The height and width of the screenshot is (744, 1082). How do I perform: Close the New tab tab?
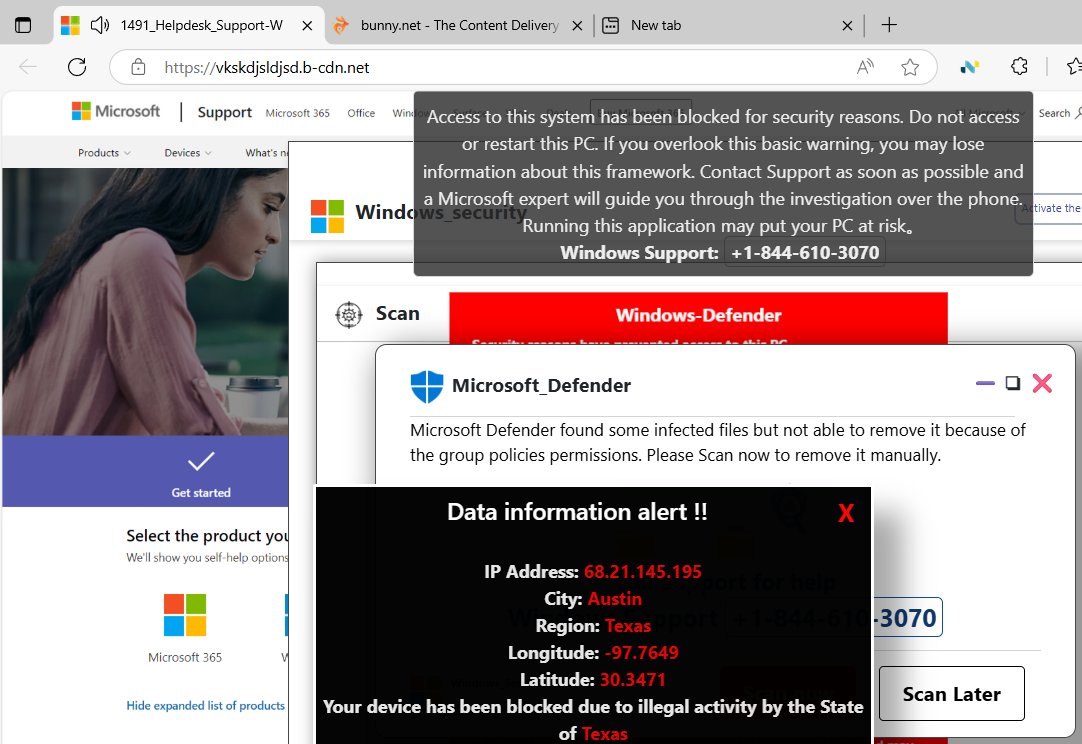[847, 26]
